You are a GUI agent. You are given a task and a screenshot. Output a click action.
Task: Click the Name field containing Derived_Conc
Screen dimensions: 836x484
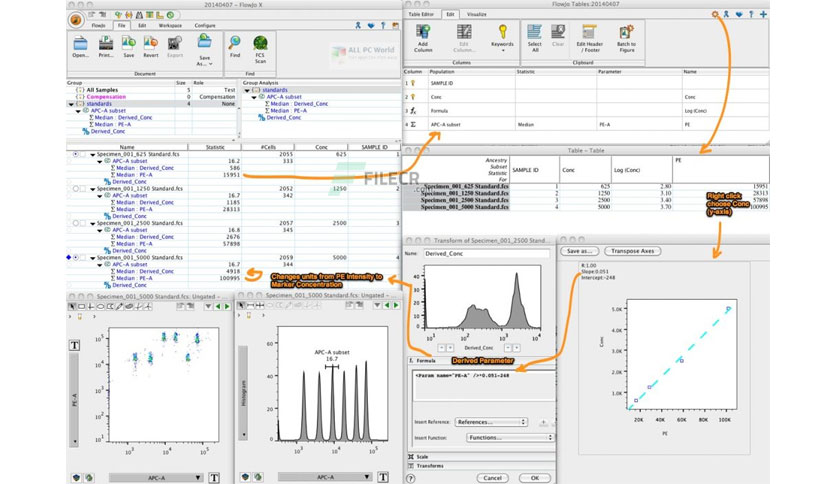pos(486,254)
